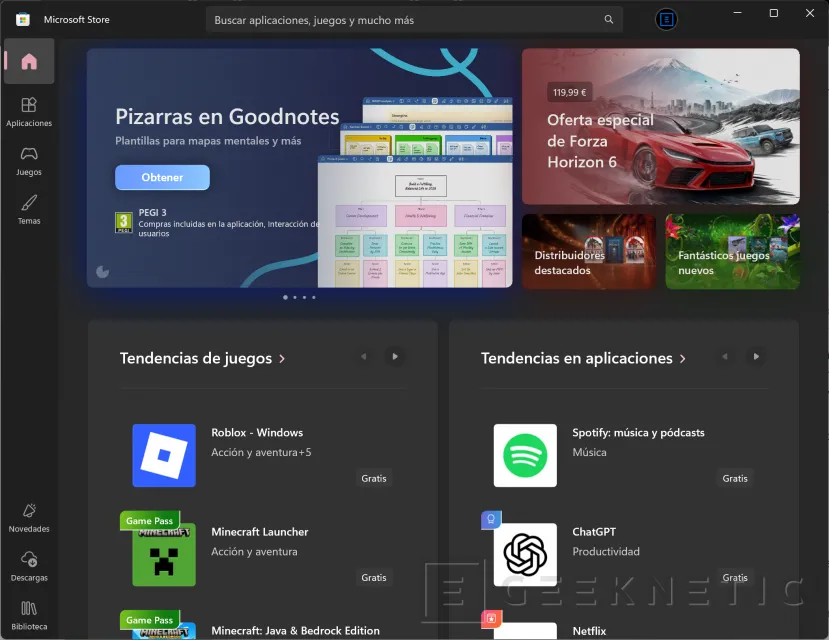Open Fantásticos juegos nuevos card
The image size is (829, 640).
732,252
